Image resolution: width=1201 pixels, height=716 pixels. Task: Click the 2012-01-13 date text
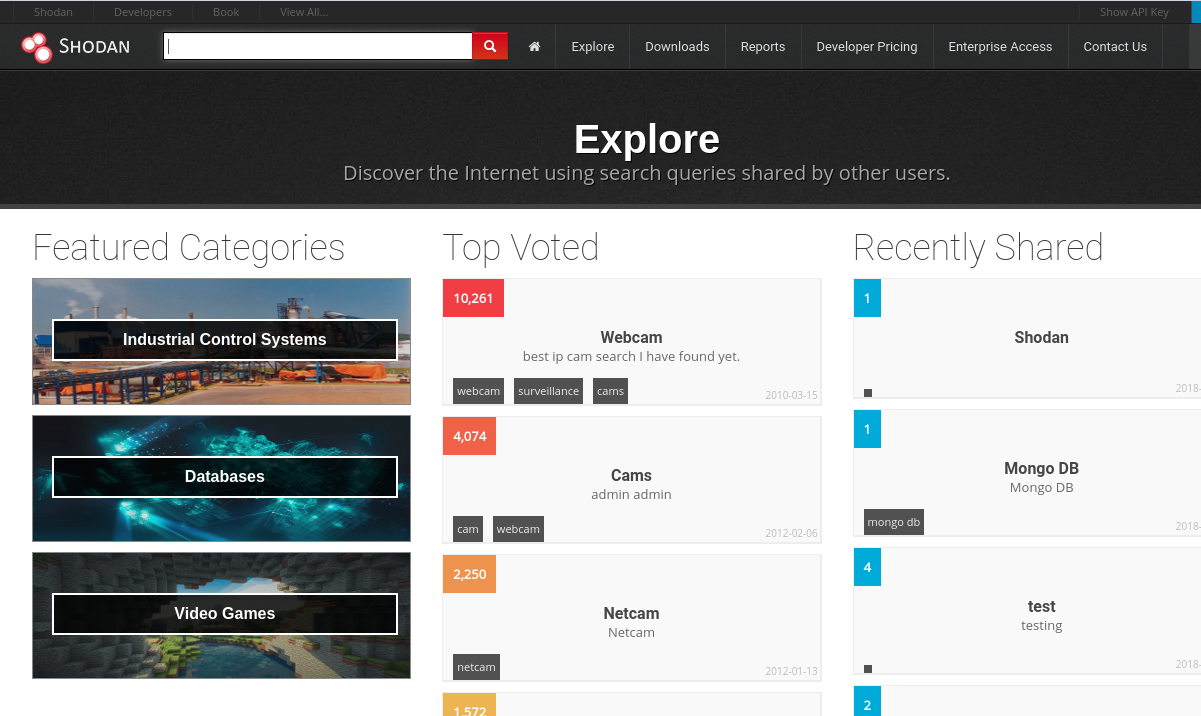click(x=791, y=672)
